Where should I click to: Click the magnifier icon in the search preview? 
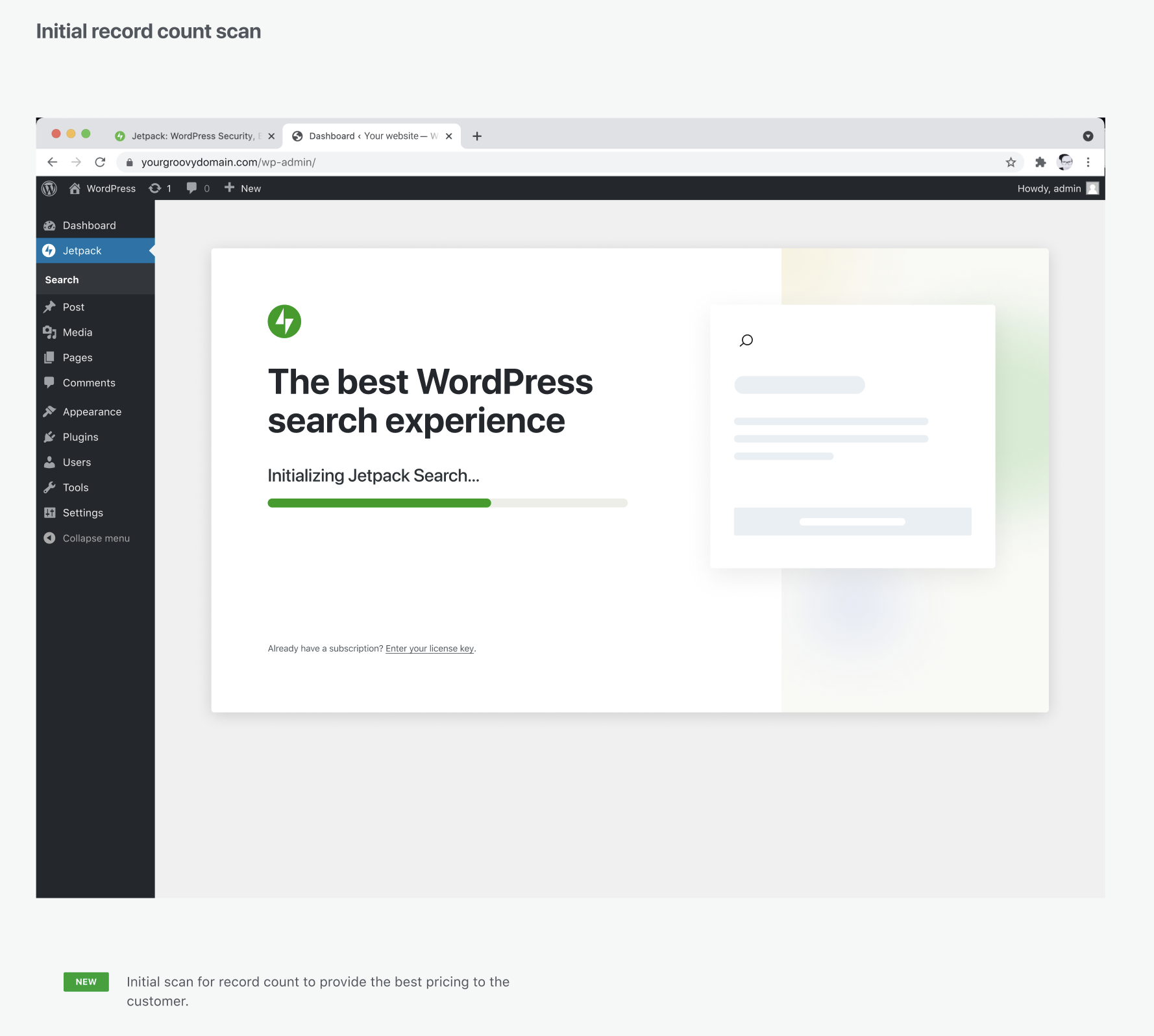point(746,341)
